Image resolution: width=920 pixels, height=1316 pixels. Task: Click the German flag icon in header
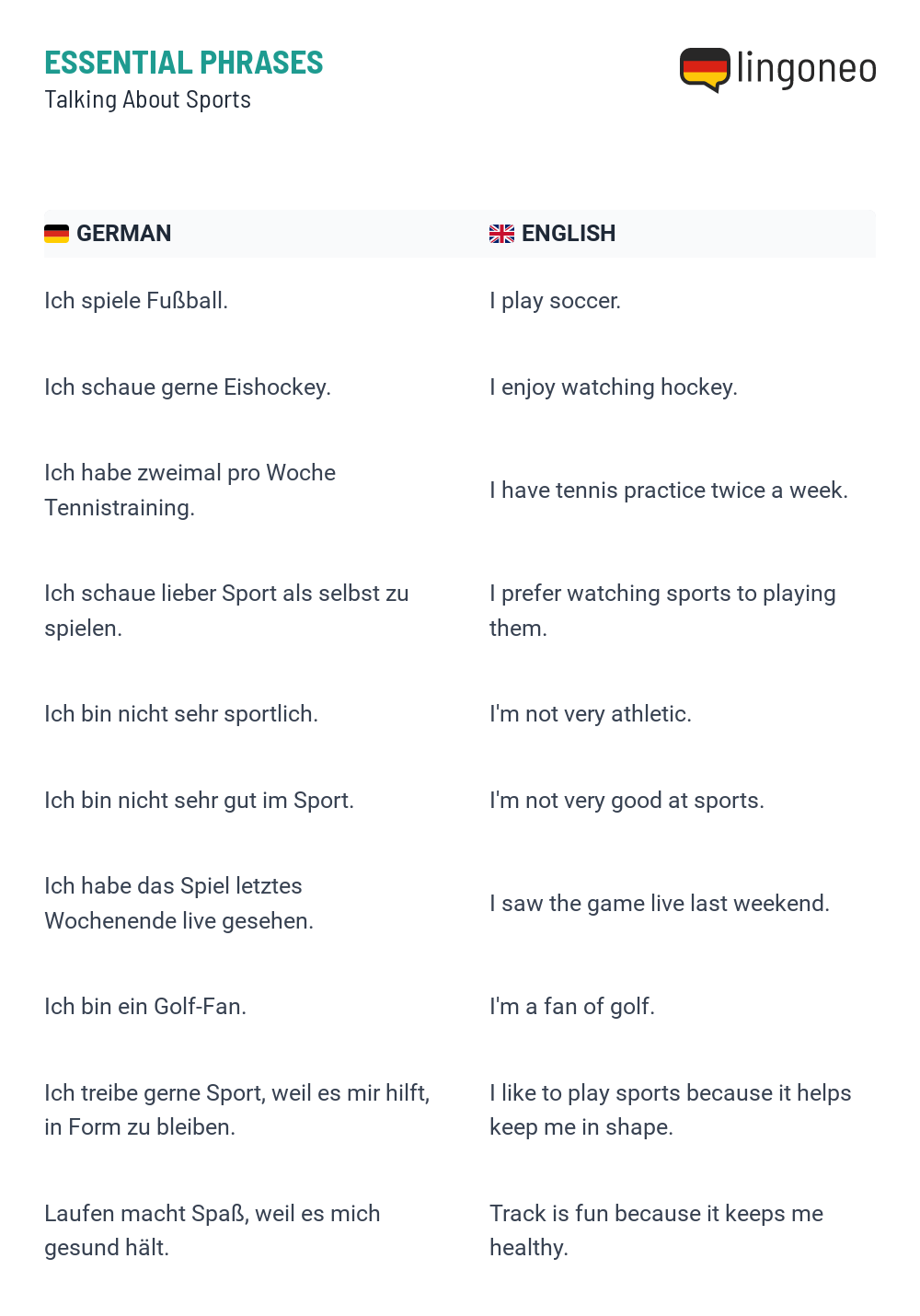click(x=56, y=234)
